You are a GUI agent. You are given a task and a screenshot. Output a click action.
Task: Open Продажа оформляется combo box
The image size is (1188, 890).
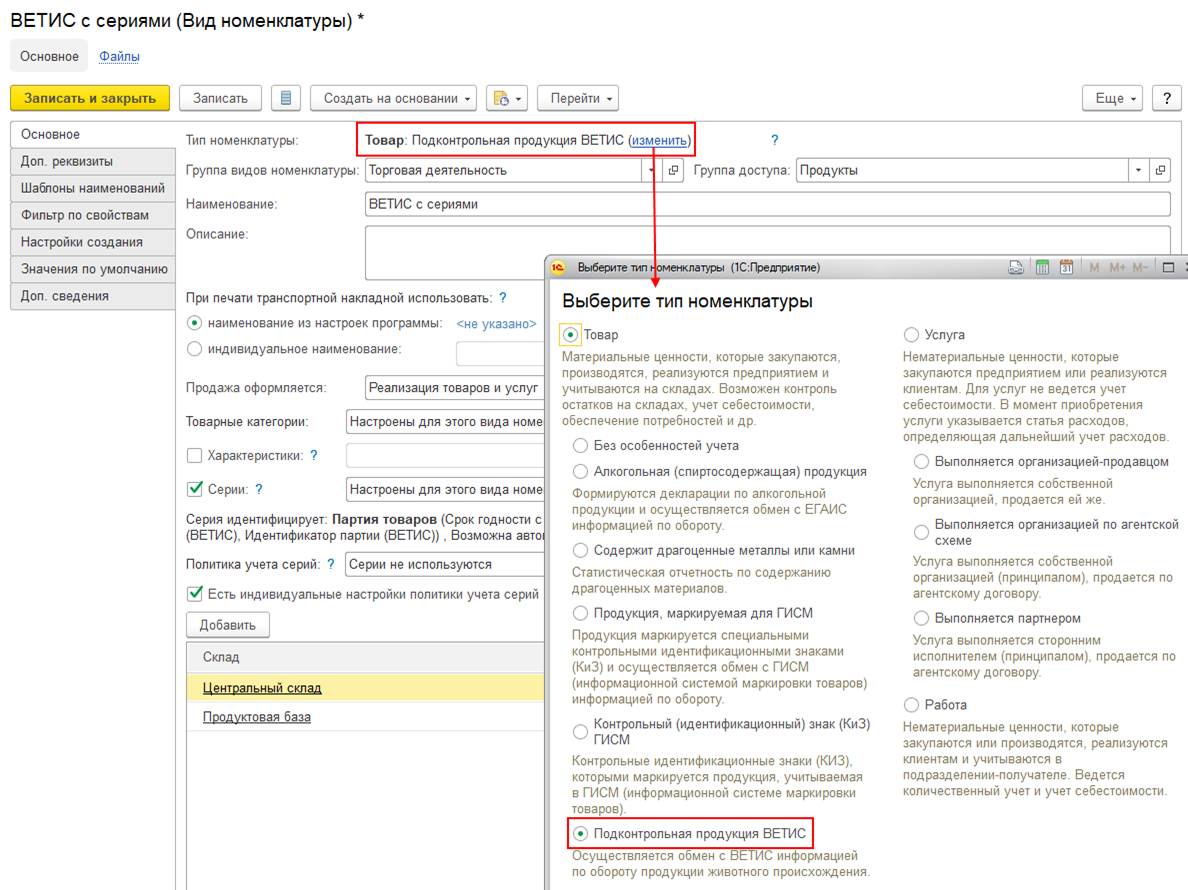[x=455, y=388]
